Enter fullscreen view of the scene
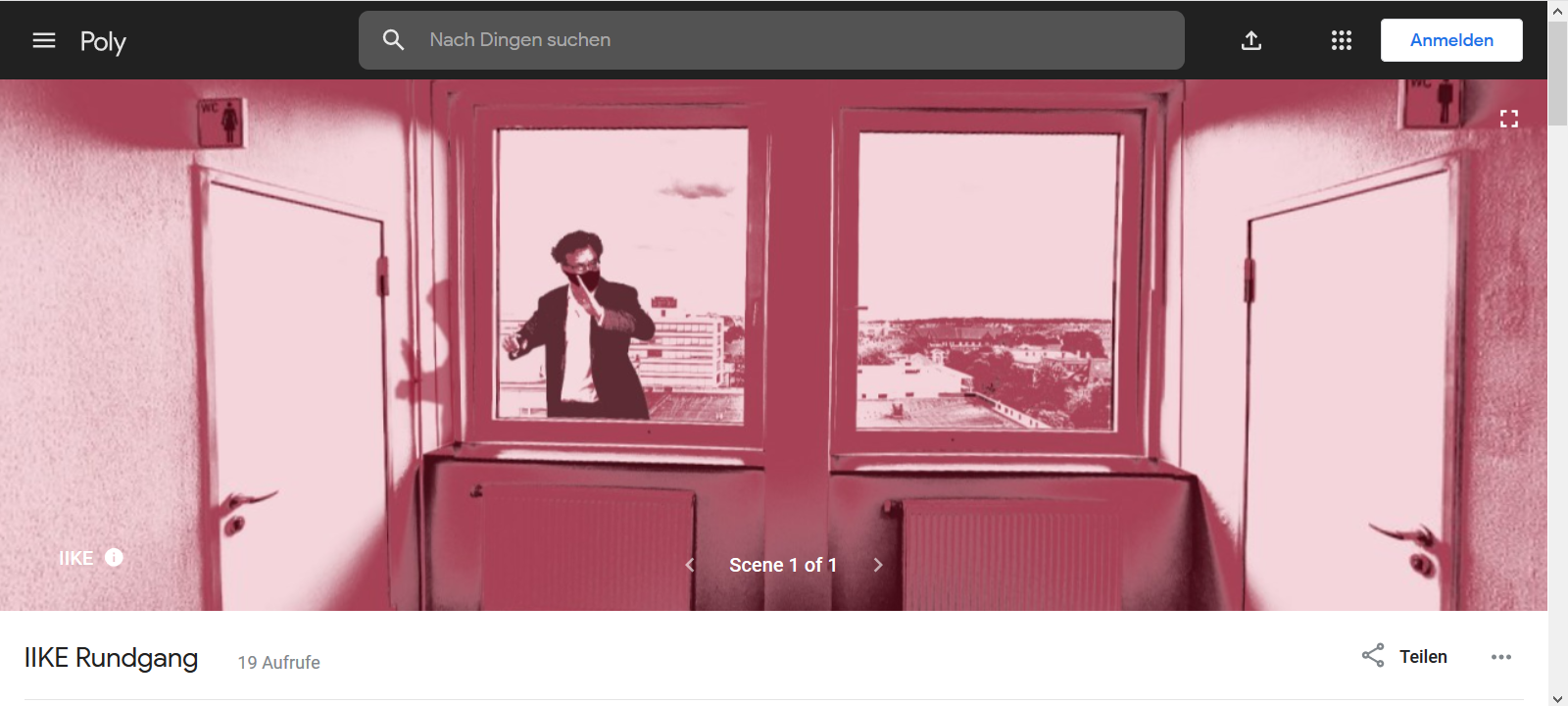The height and width of the screenshot is (706, 1568). pyautogui.click(x=1509, y=119)
